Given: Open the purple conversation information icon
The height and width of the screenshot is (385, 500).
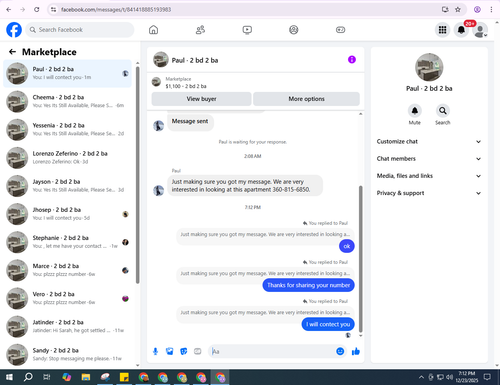Looking at the screenshot, I should click(352, 60).
